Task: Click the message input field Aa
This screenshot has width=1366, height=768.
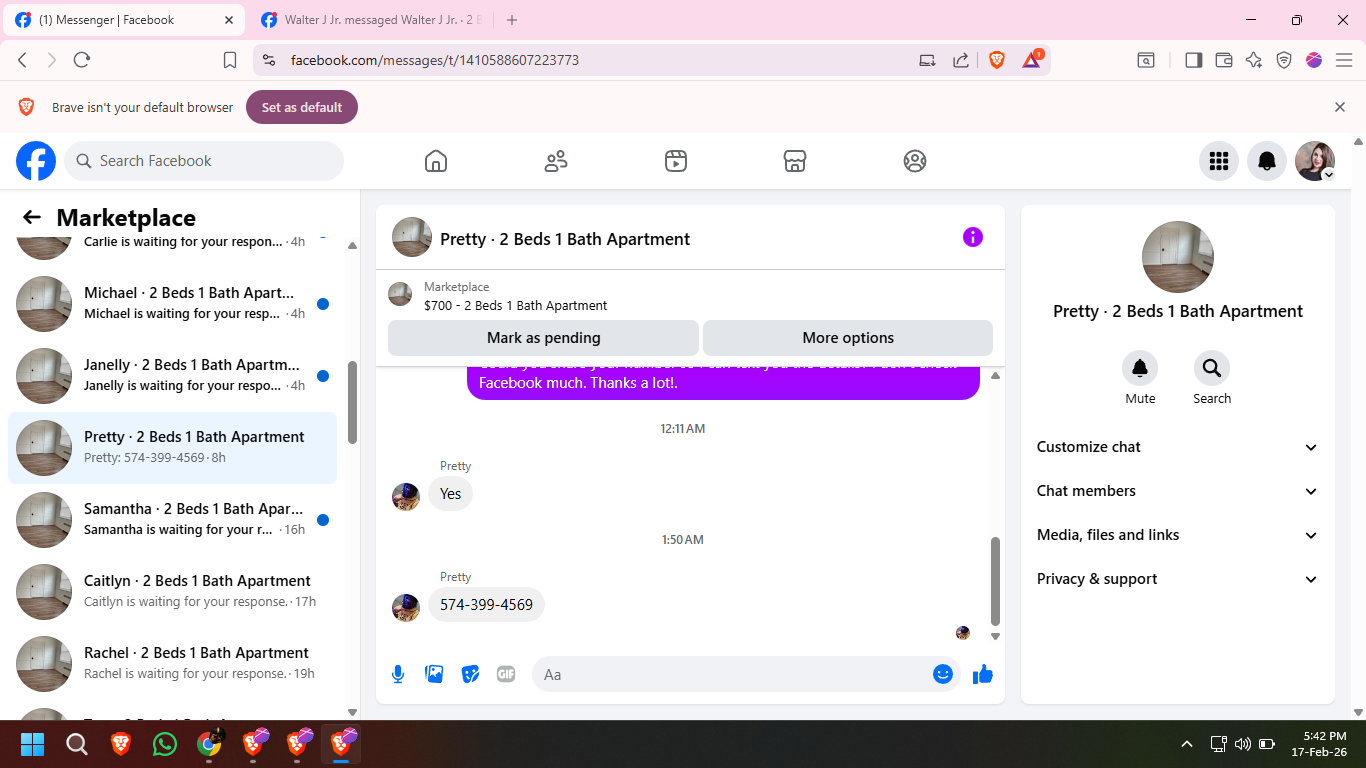Action: (745, 674)
